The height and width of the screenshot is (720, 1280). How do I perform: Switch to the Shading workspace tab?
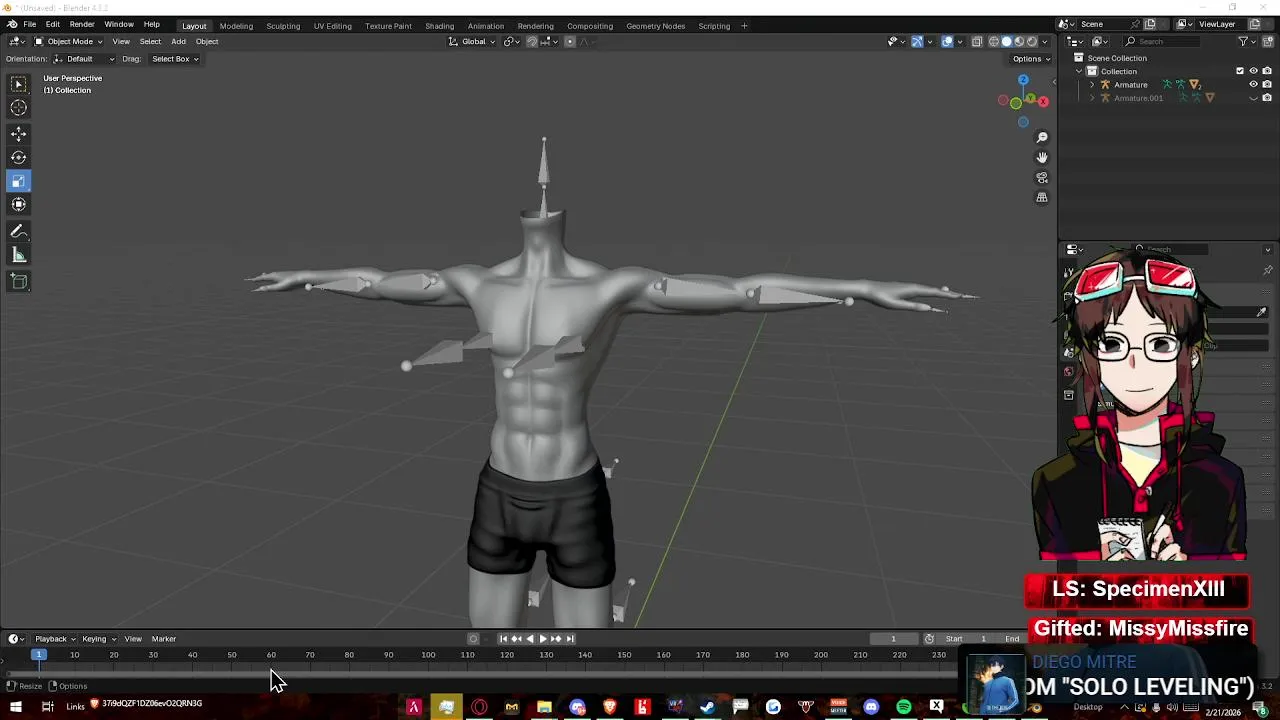tap(439, 26)
